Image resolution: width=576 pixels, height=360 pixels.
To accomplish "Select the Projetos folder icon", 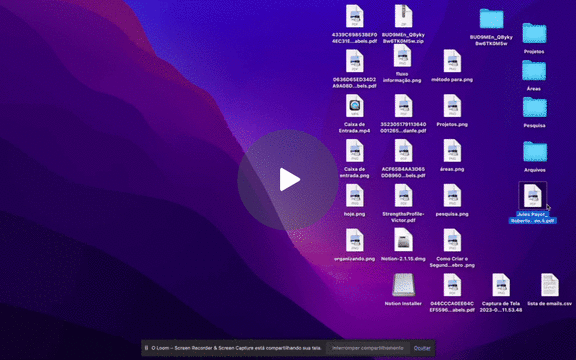I will (534, 33).
